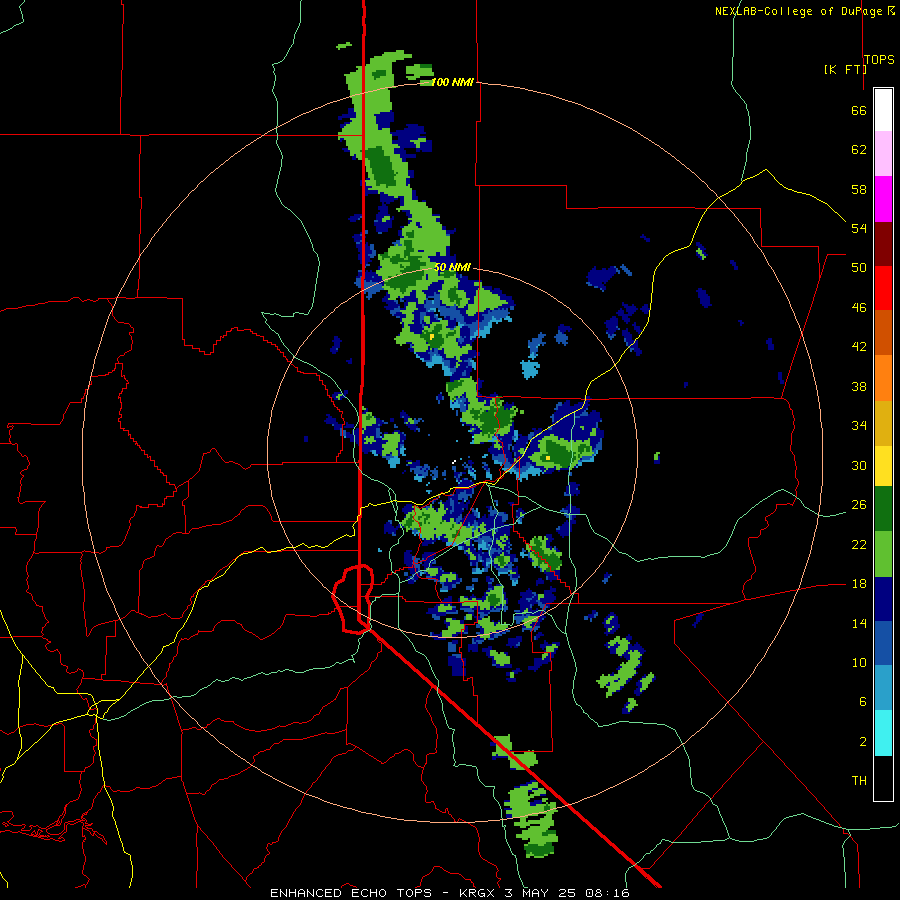The width and height of the screenshot is (900, 900).
Task: Click the magenta 58 kft legend swatch
Action: pyautogui.click(x=883, y=199)
